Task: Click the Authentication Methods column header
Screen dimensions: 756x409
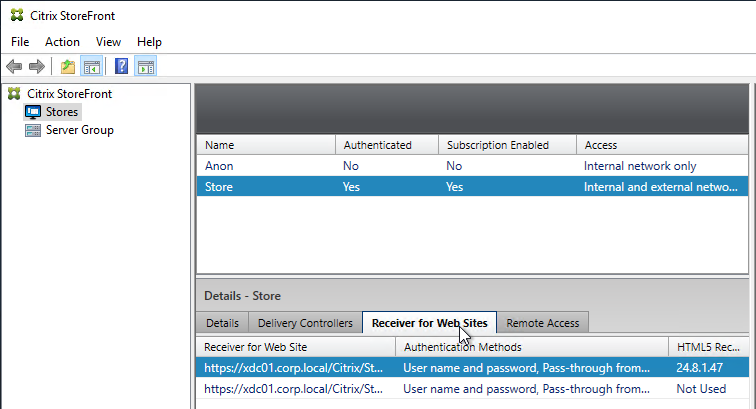Action: coord(462,347)
